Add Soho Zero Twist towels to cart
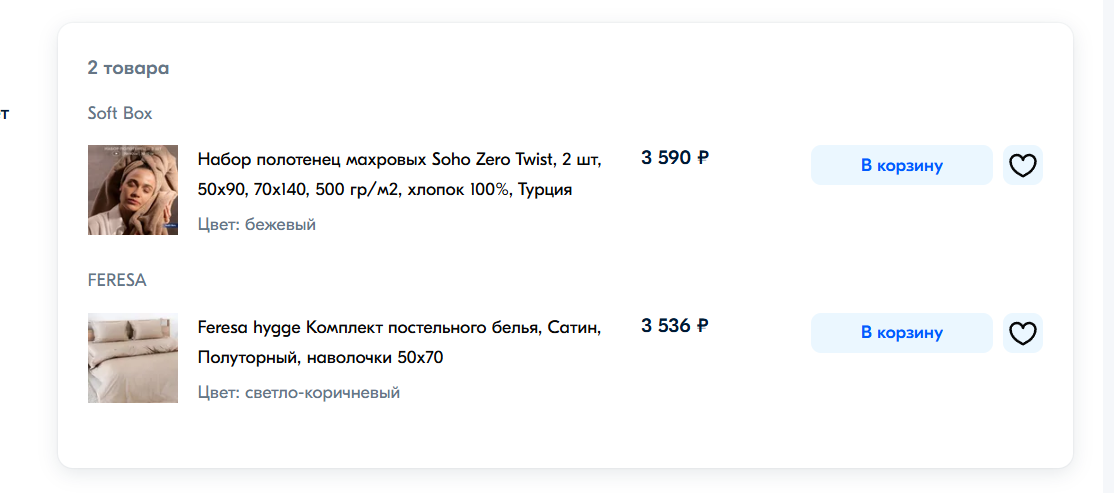The image size is (1114, 493). pos(902,166)
